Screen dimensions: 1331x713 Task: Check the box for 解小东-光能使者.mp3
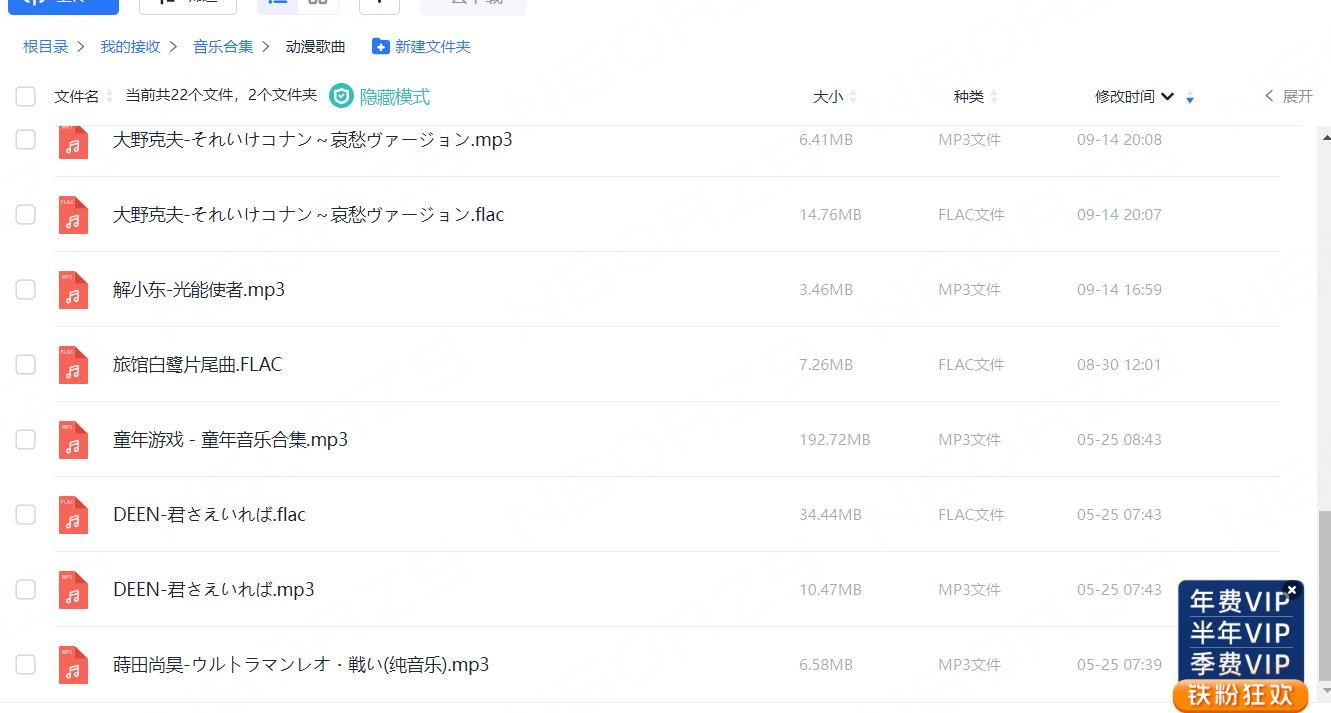pyautogui.click(x=26, y=290)
